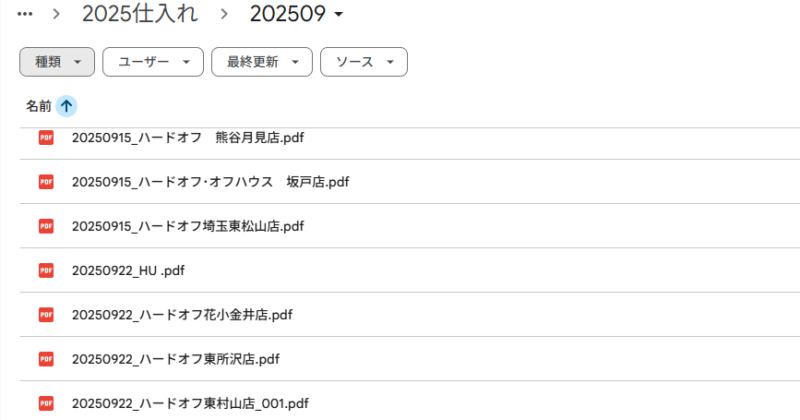Screen dimensions: 800x420
Task: Toggle name sort direction arrow
Action: [x=66, y=105]
